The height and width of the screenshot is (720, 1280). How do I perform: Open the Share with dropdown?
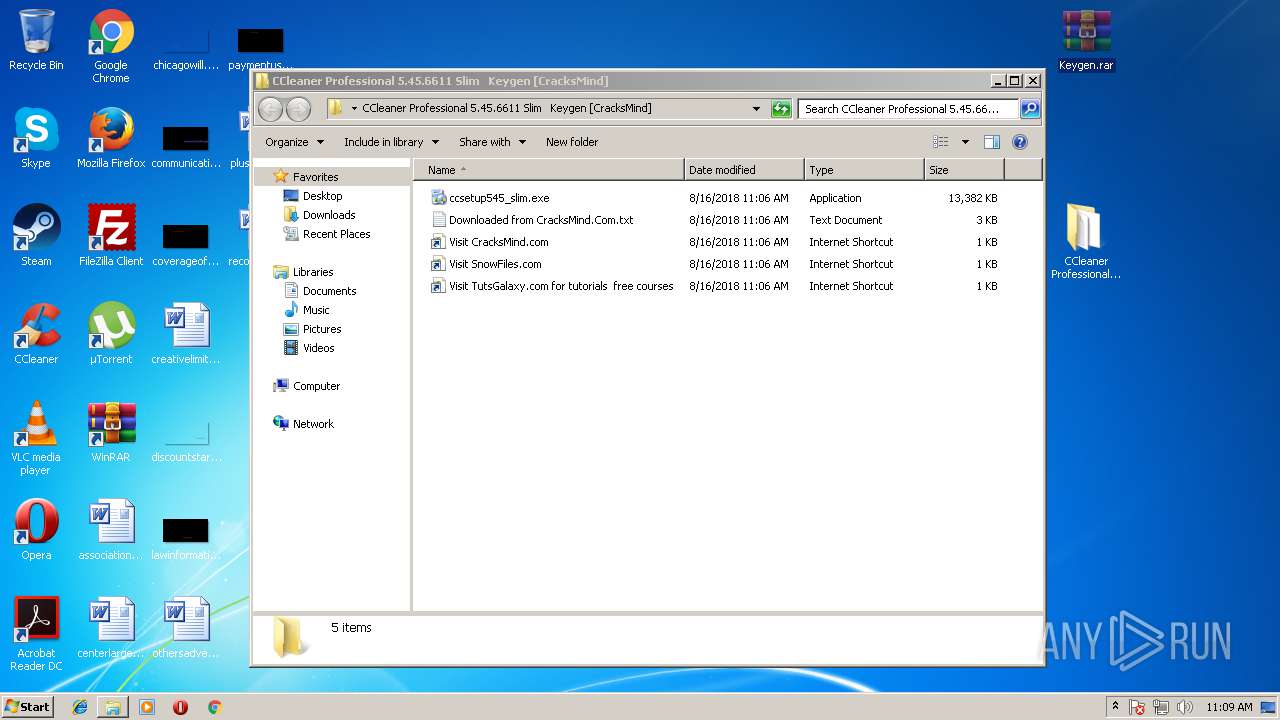[x=492, y=142]
